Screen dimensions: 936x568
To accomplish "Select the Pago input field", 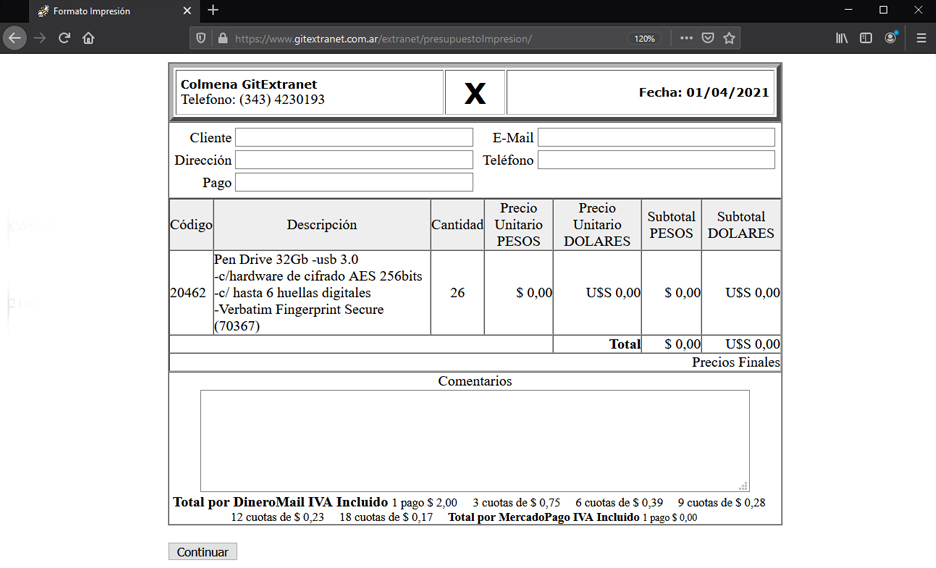I will coord(353,183).
